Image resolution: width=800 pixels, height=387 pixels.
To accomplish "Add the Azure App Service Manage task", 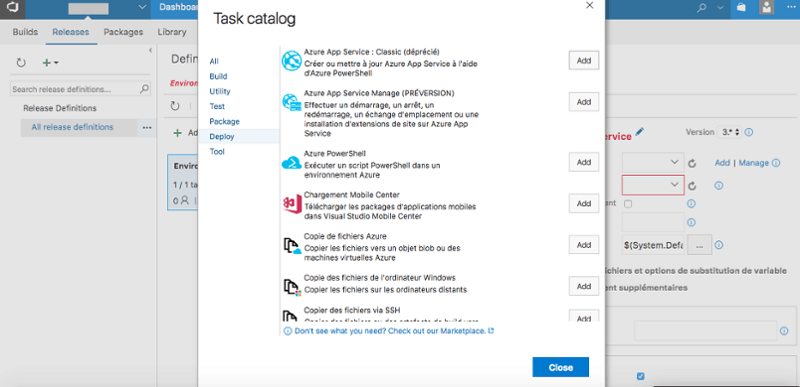I will coord(584,102).
